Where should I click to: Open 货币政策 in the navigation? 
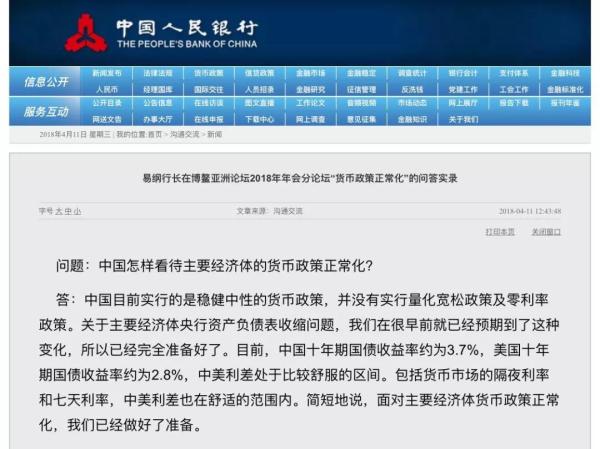coord(209,73)
